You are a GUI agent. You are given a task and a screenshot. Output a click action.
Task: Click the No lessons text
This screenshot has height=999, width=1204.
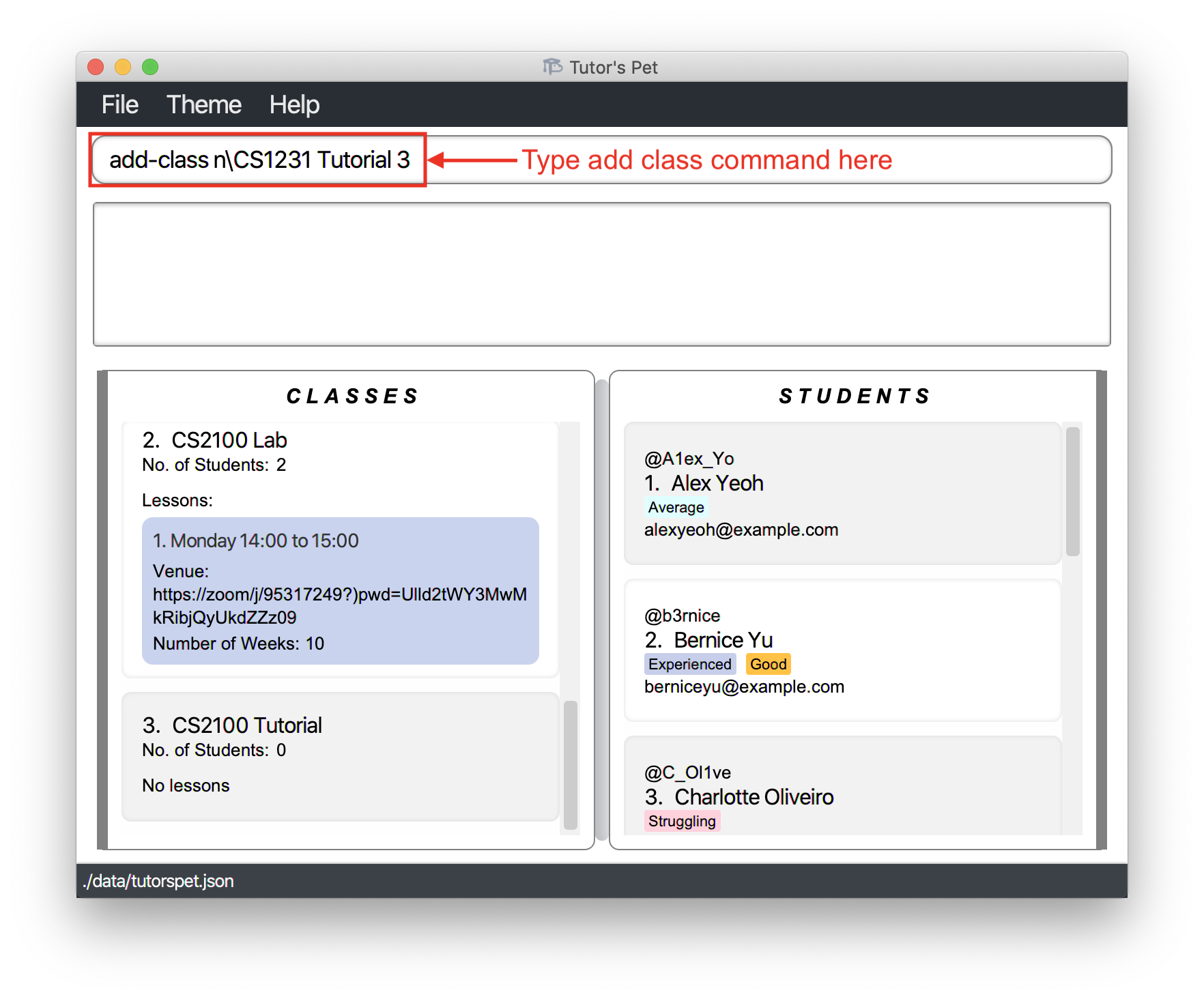[186, 785]
